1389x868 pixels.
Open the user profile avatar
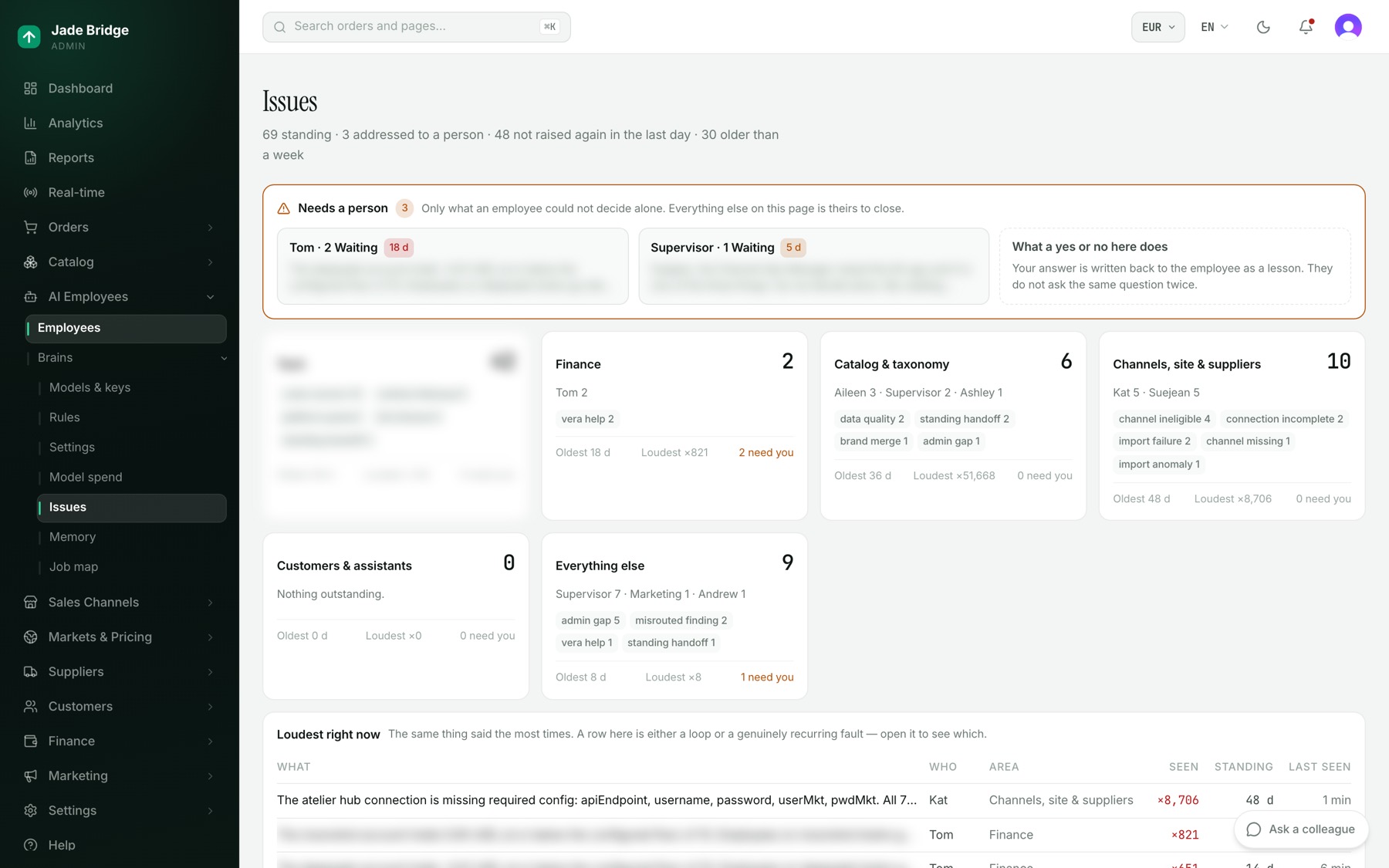coord(1348,27)
